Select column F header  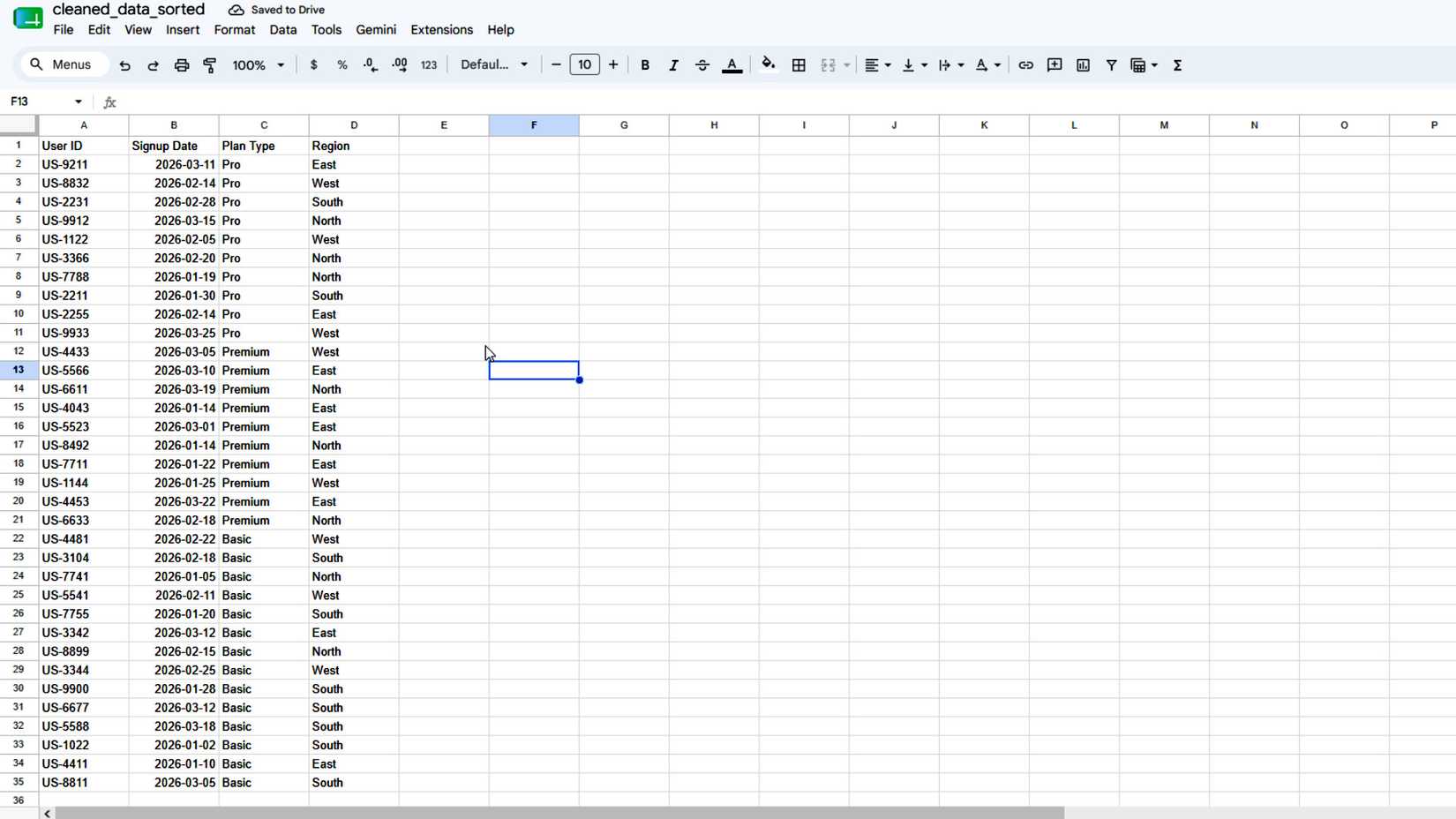[x=534, y=125]
